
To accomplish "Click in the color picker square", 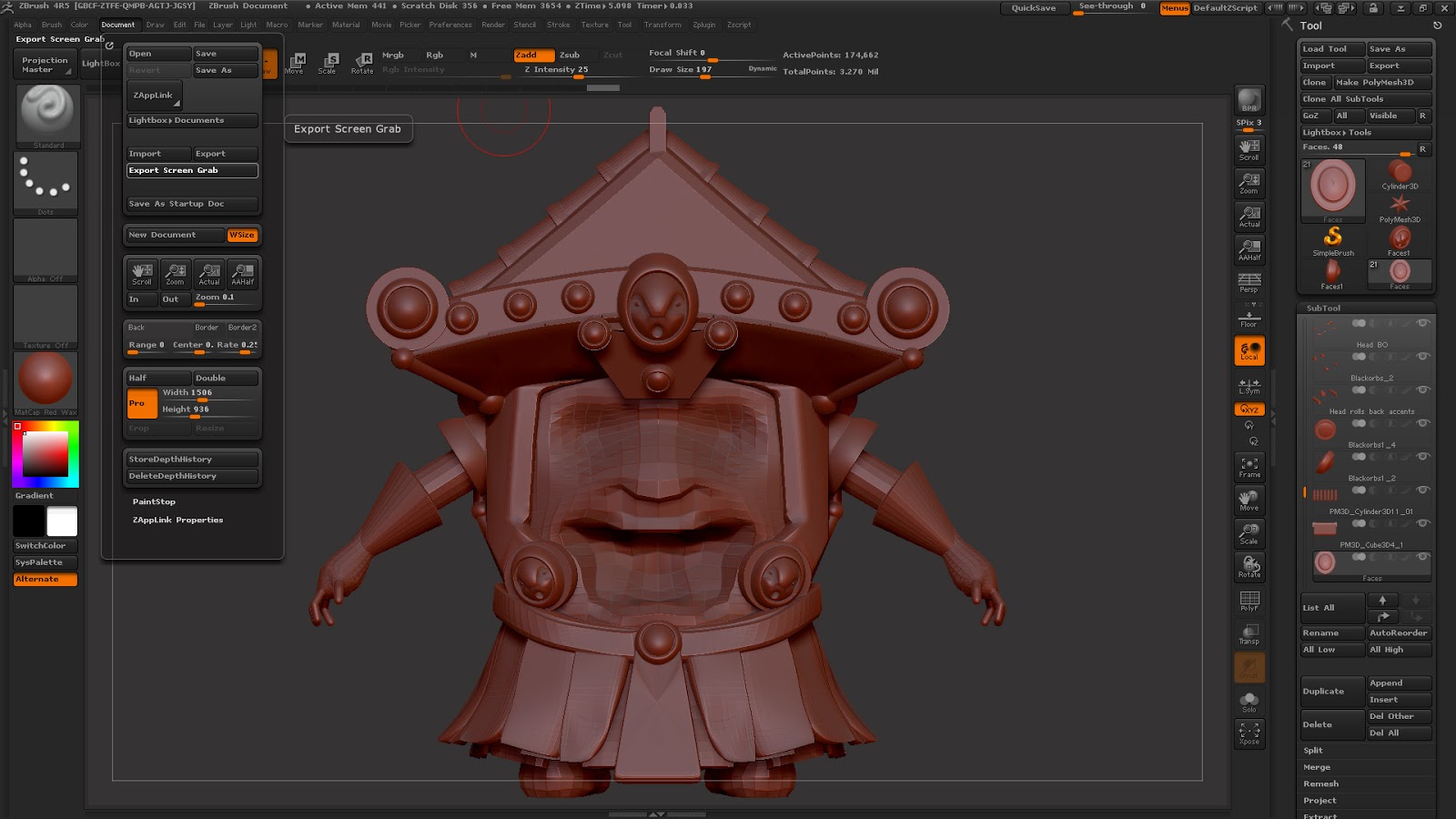I will coord(45,453).
